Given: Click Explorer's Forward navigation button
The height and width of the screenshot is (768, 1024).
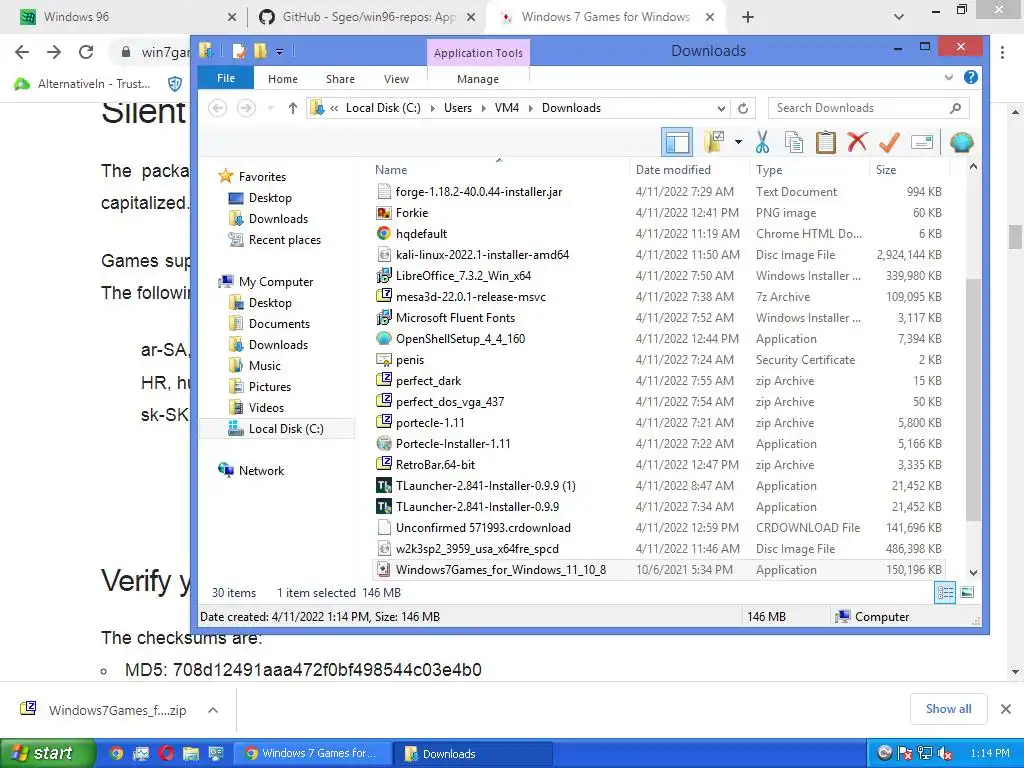Looking at the screenshot, I should pos(246,108).
